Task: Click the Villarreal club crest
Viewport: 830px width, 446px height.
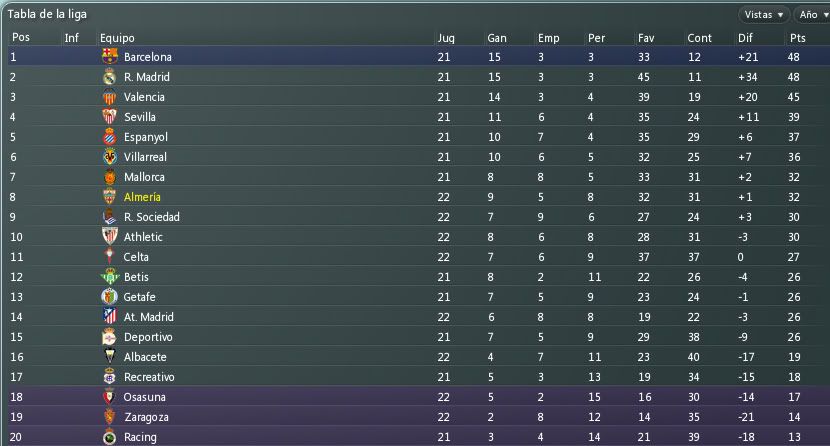Action: (110, 157)
